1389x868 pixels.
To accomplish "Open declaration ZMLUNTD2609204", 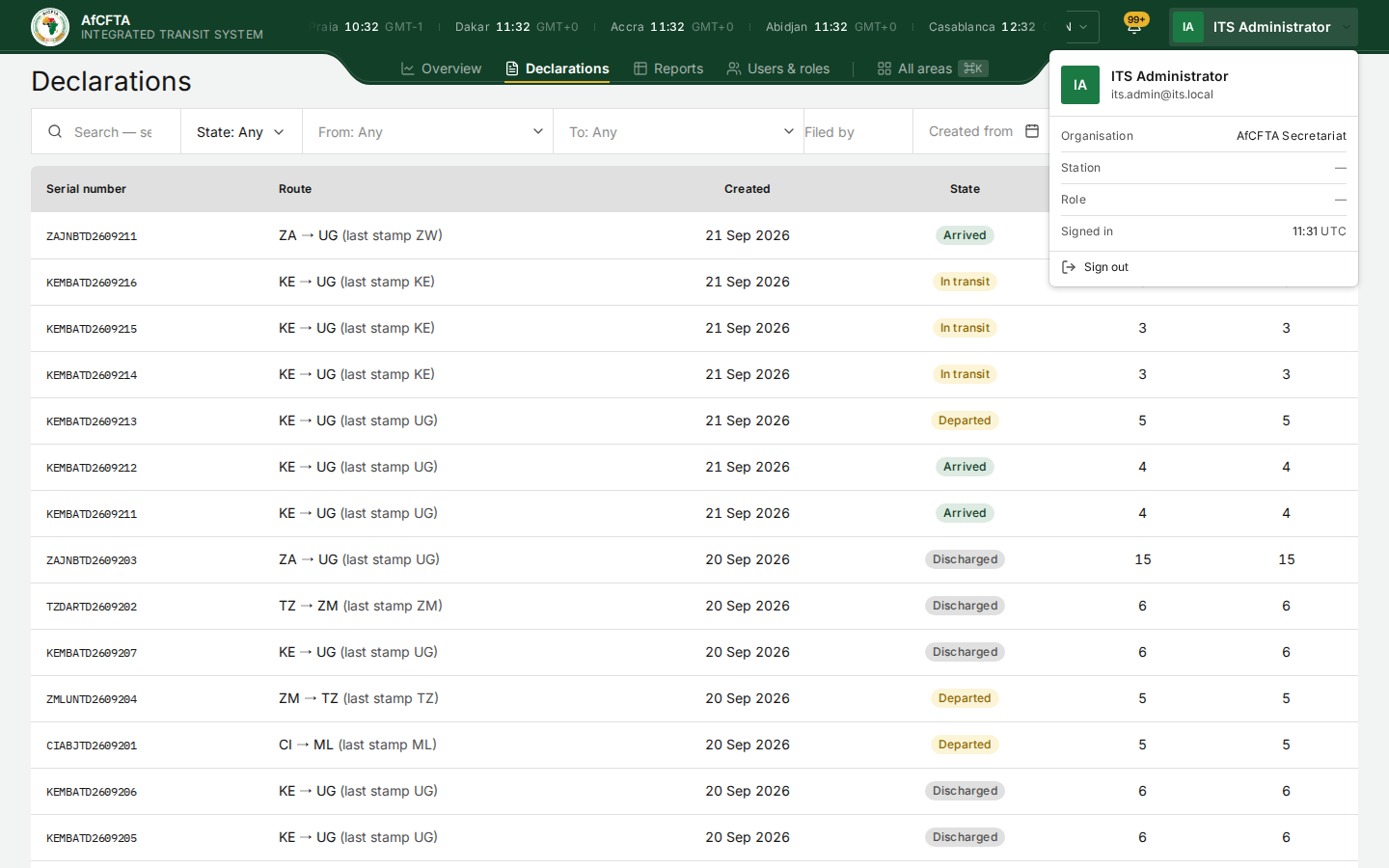I will pyautogui.click(x=92, y=699).
